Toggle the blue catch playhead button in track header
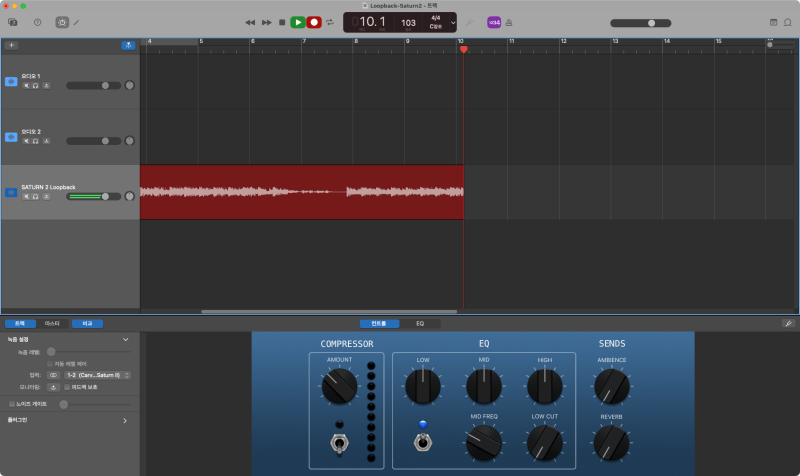 128,45
